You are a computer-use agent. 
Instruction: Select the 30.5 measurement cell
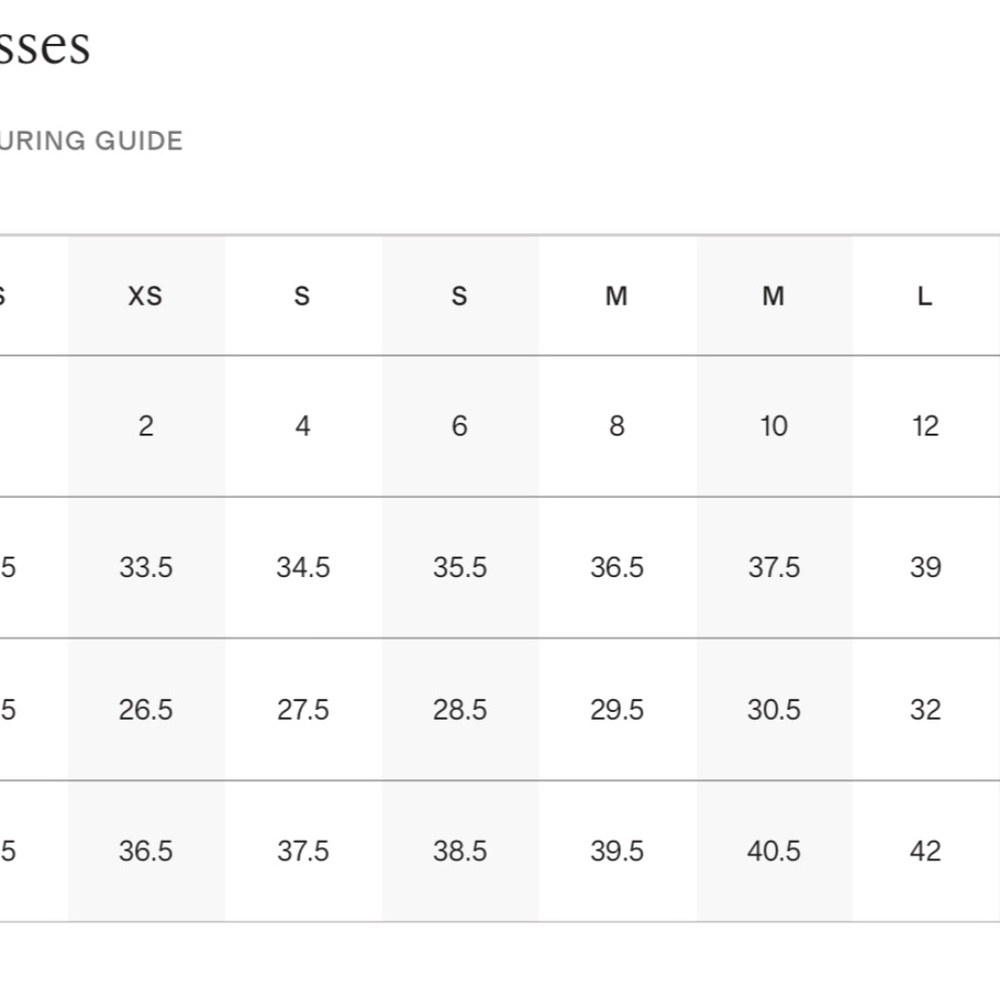(774, 710)
